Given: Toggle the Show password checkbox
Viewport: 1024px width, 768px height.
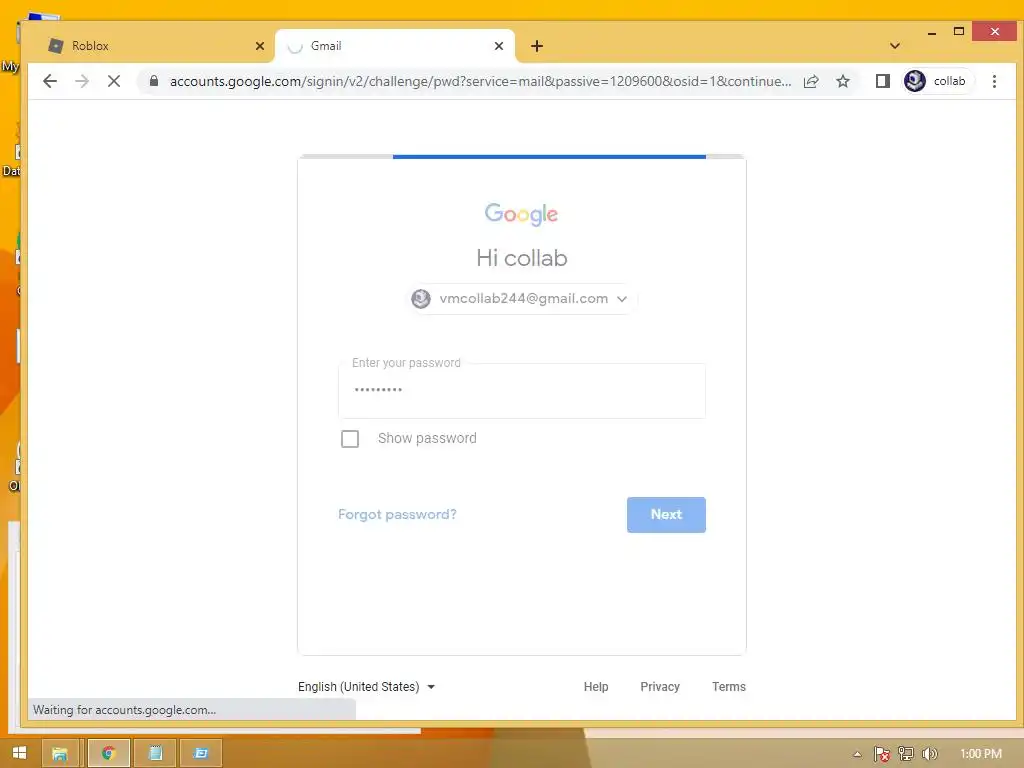Looking at the screenshot, I should coord(350,439).
